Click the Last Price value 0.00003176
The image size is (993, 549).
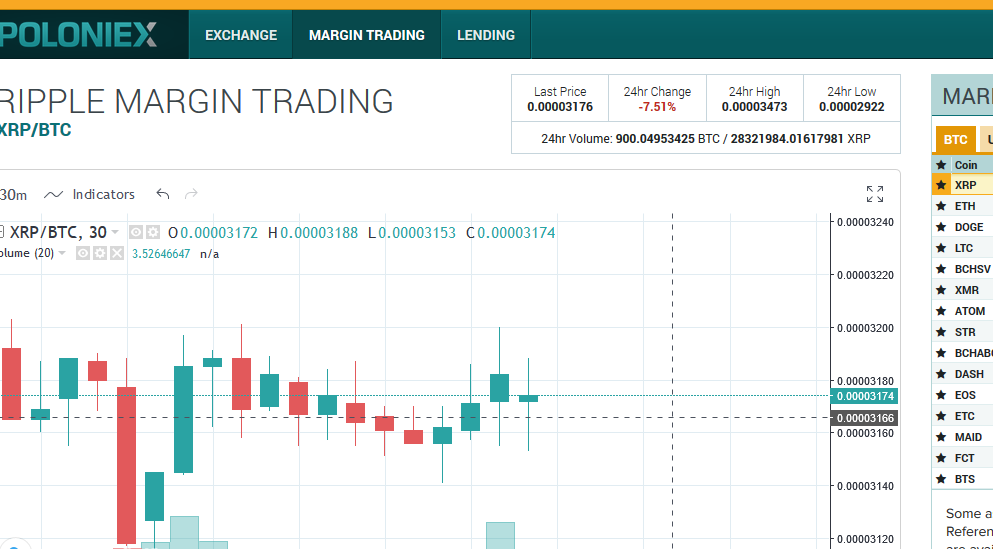coord(560,107)
